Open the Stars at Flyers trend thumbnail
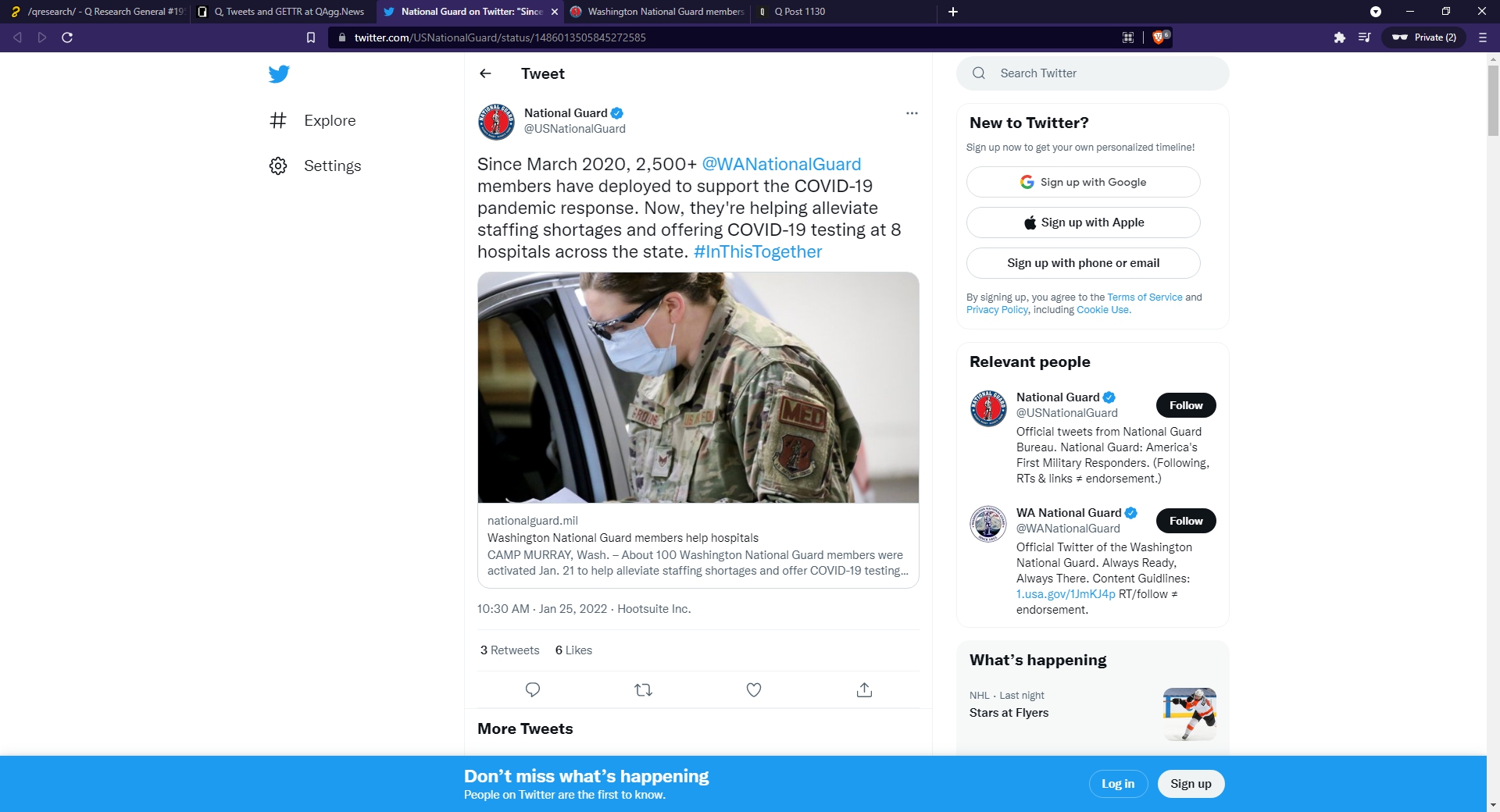This screenshot has width=1500, height=812. click(x=1189, y=714)
